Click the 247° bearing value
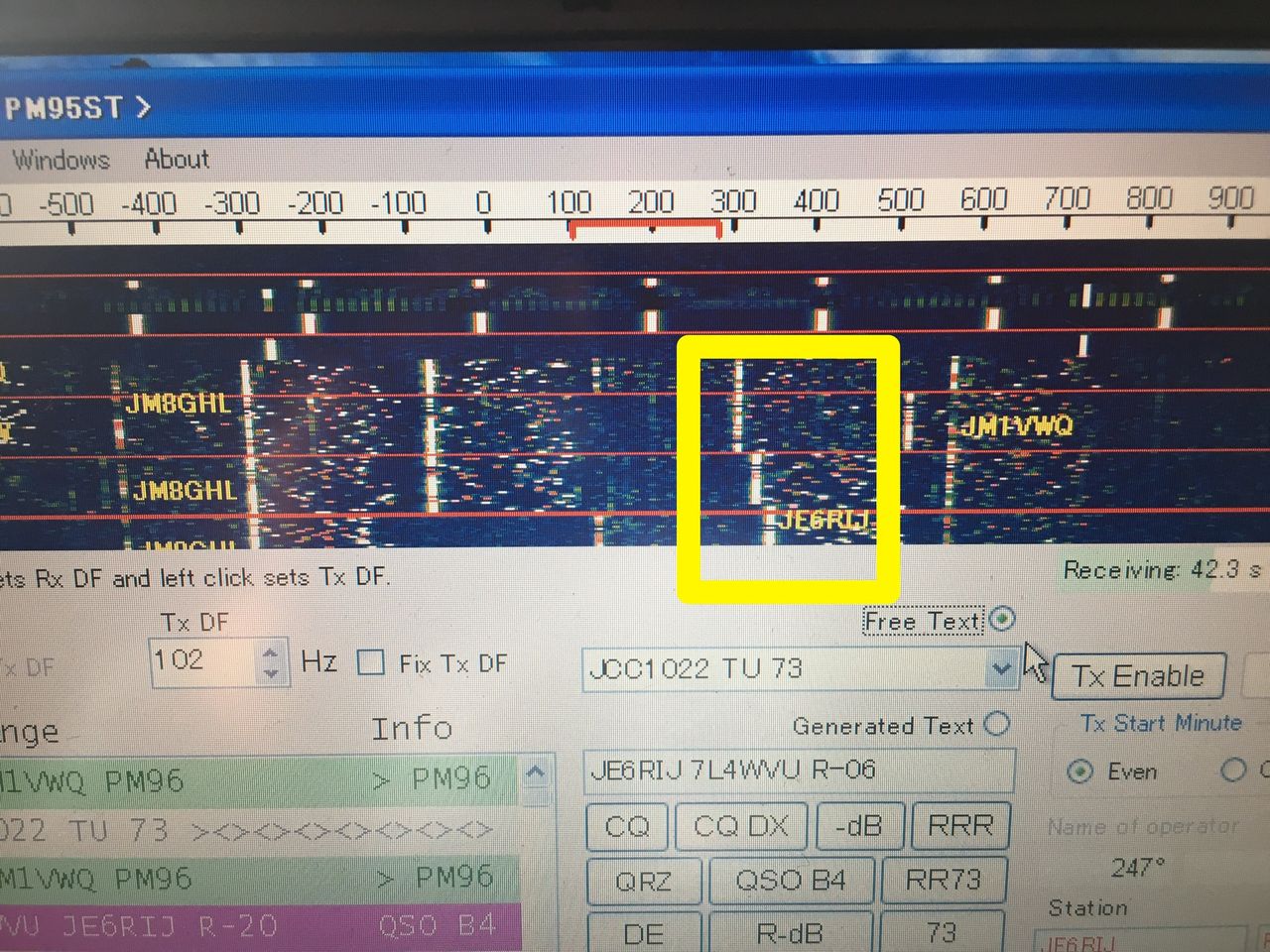1270x952 pixels. tap(1138, 868)
